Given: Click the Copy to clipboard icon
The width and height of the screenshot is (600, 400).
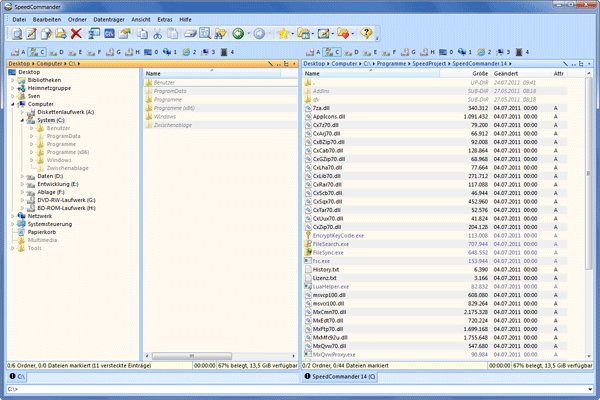Looking at the screenshot, I should (x=143, y=34).
